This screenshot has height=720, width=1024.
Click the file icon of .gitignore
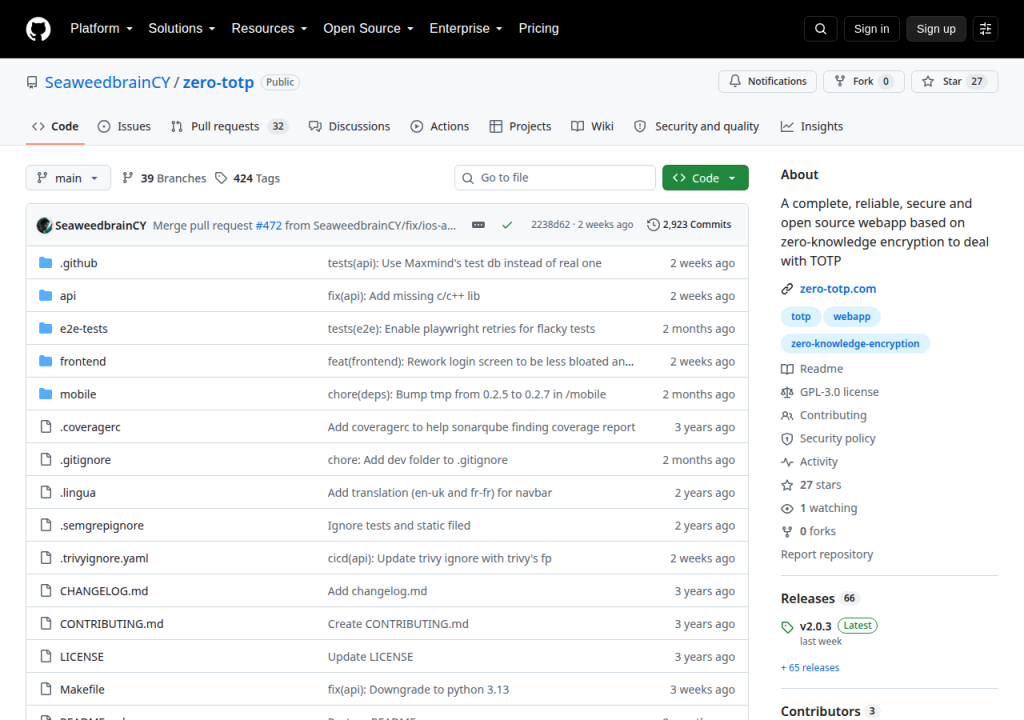click(x=46, y=459)
